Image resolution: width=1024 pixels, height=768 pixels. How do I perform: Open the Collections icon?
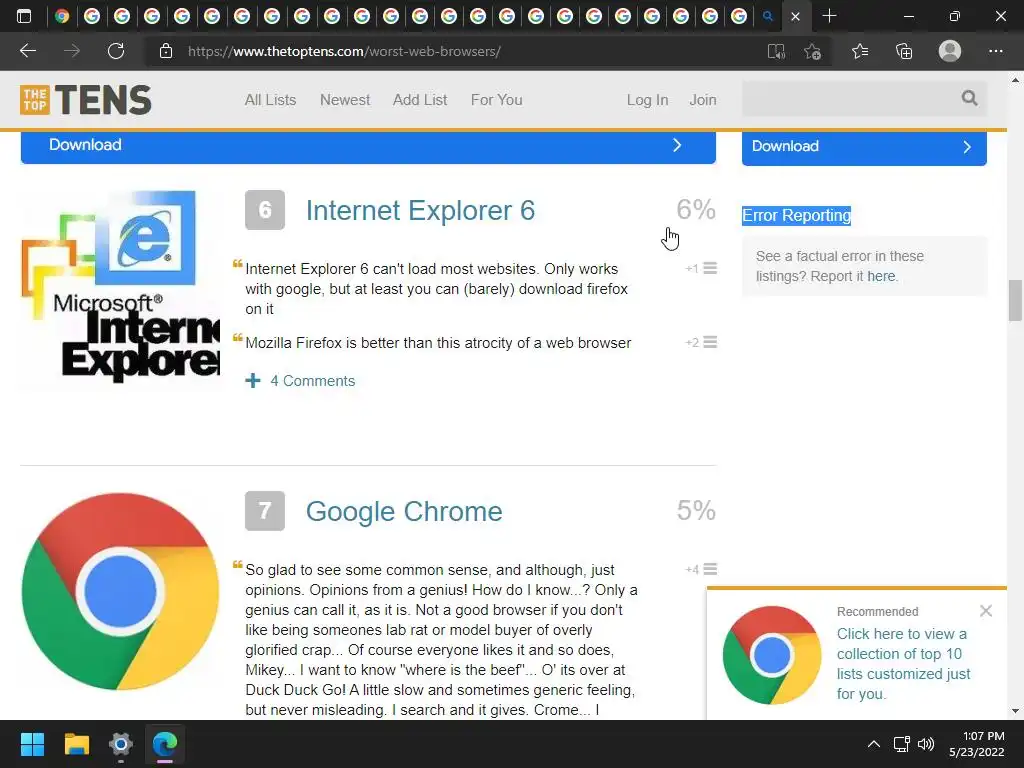click(904, 51)
